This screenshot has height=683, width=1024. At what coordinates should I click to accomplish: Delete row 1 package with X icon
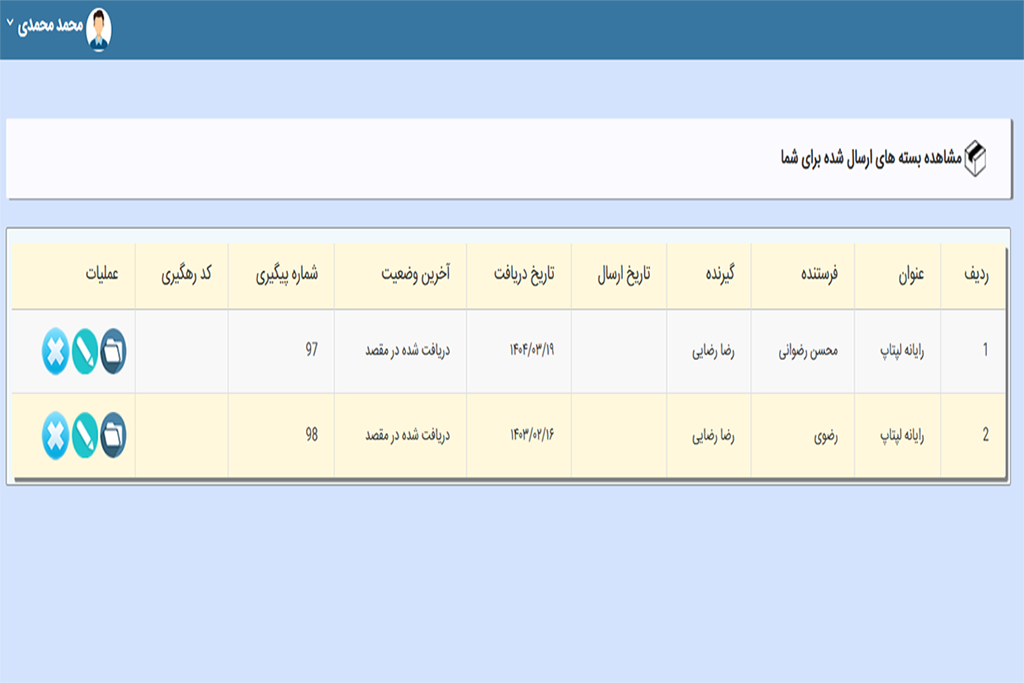56,352
